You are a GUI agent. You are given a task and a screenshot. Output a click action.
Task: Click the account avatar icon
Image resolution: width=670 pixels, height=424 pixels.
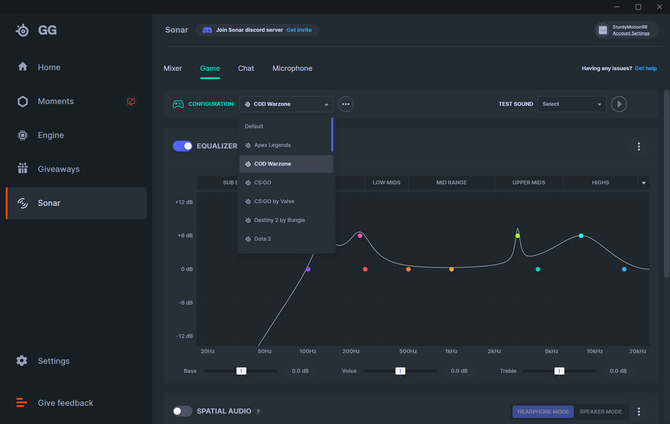coord(603,30)
